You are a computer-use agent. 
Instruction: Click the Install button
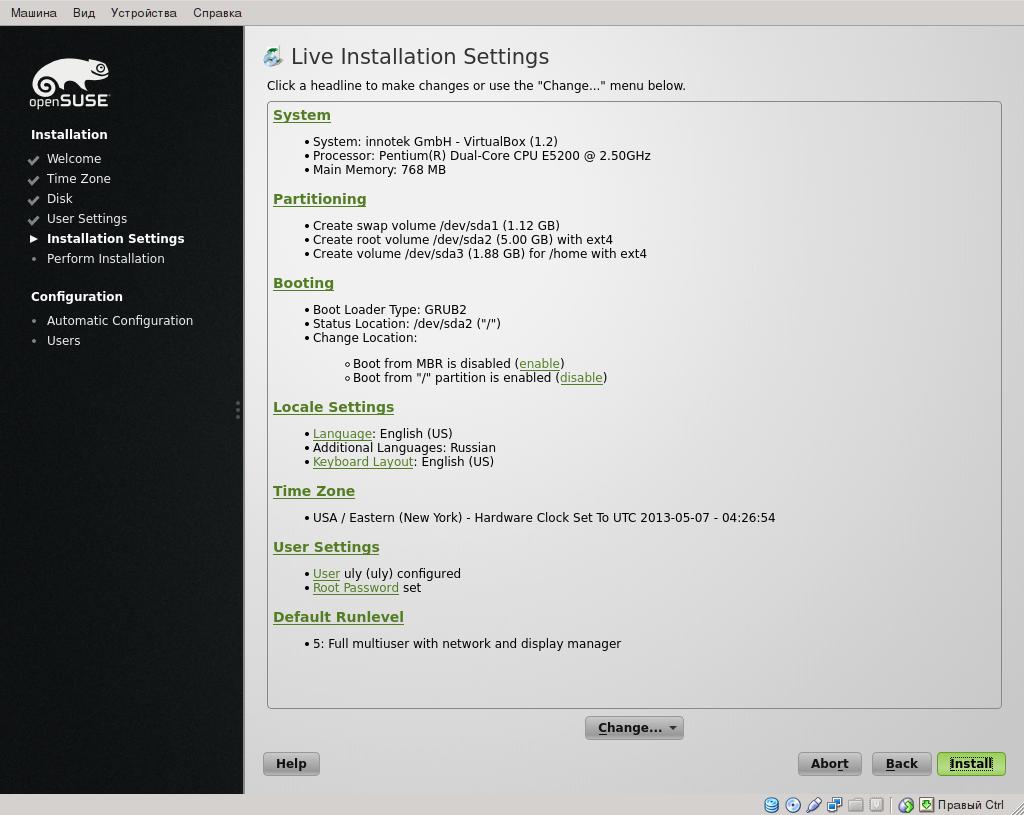coord(971,763)
